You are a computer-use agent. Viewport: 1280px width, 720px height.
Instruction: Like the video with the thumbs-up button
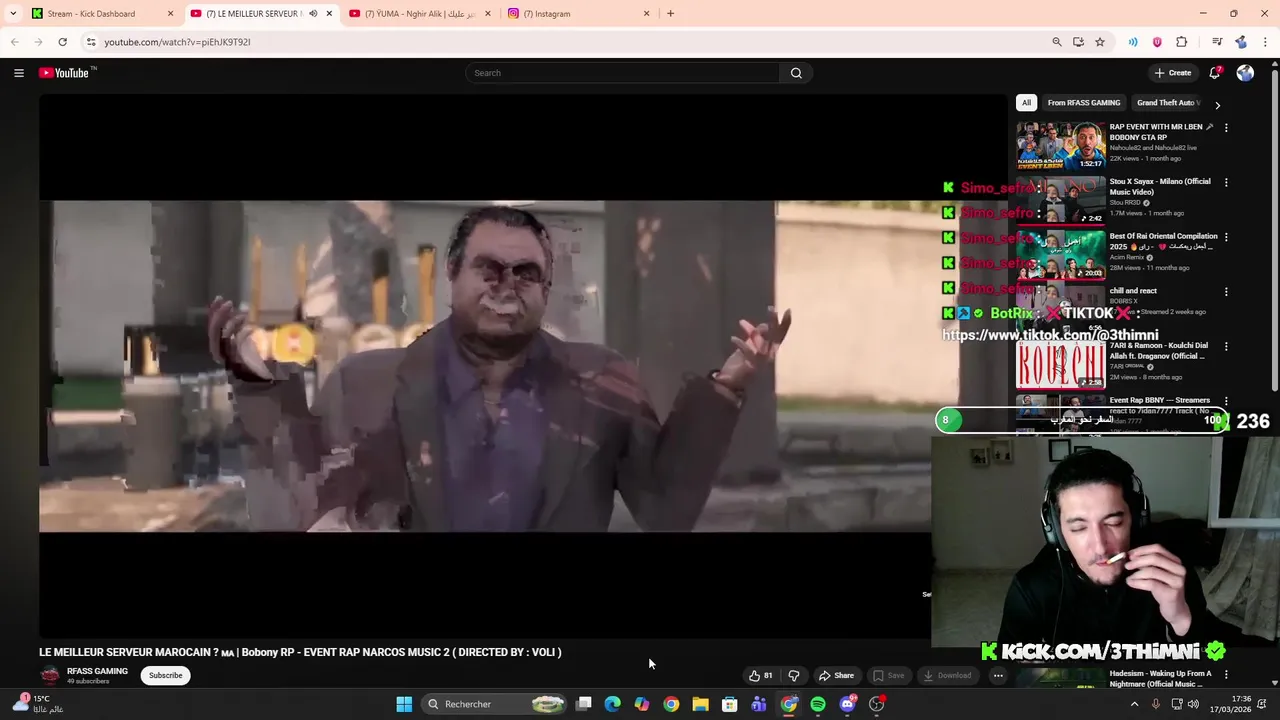(760, 676)
